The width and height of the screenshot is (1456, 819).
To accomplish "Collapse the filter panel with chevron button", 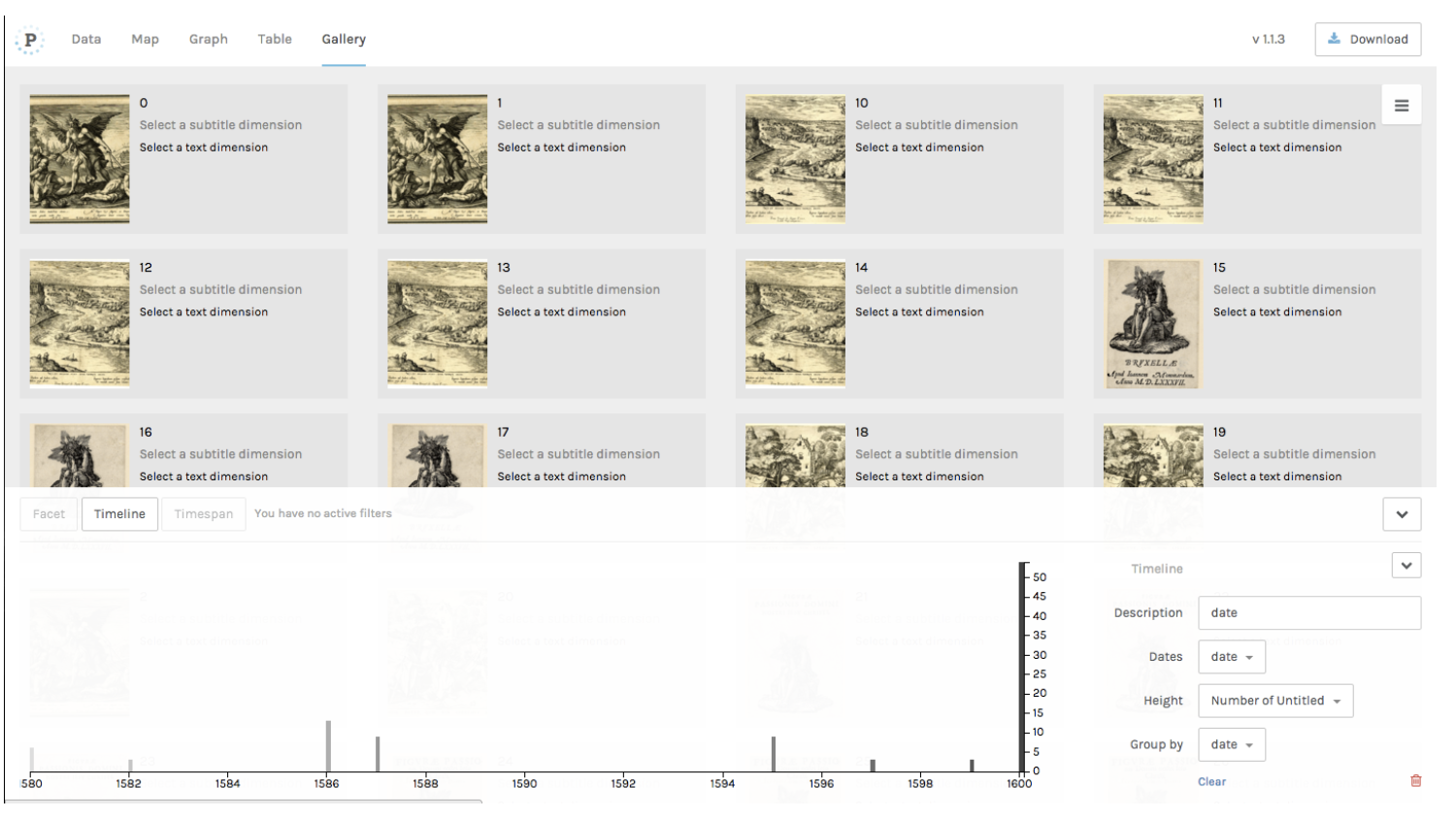I will coord(1401,514).
